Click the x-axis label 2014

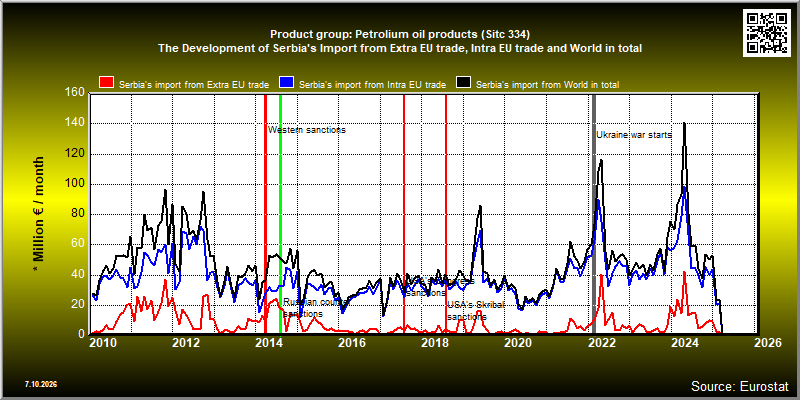click(x=271, y=343)
